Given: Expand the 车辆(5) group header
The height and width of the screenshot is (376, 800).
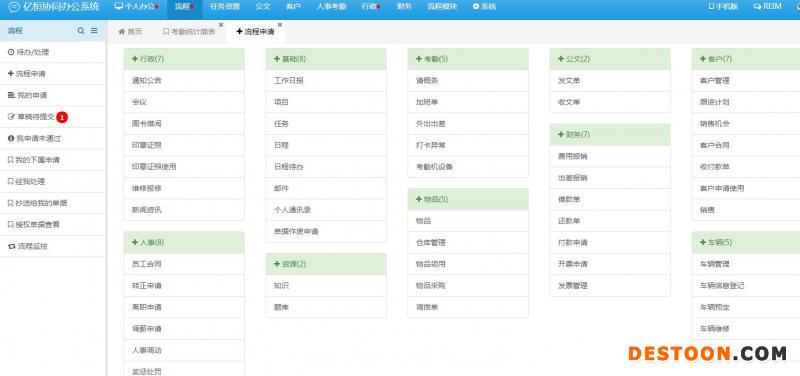Looking at the screenshot, I should (746, 242).
